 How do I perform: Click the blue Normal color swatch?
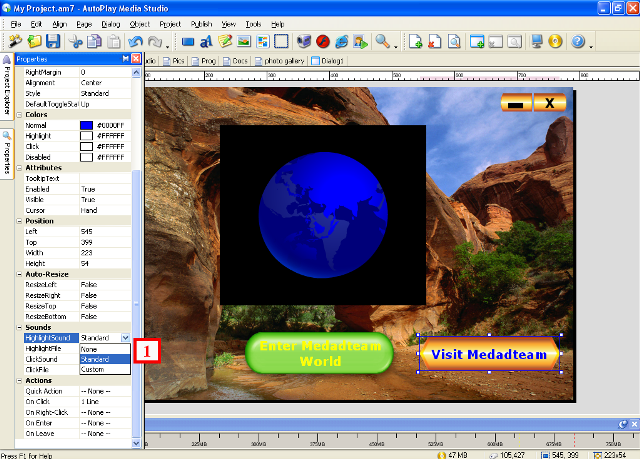click(x=86, y=124)
